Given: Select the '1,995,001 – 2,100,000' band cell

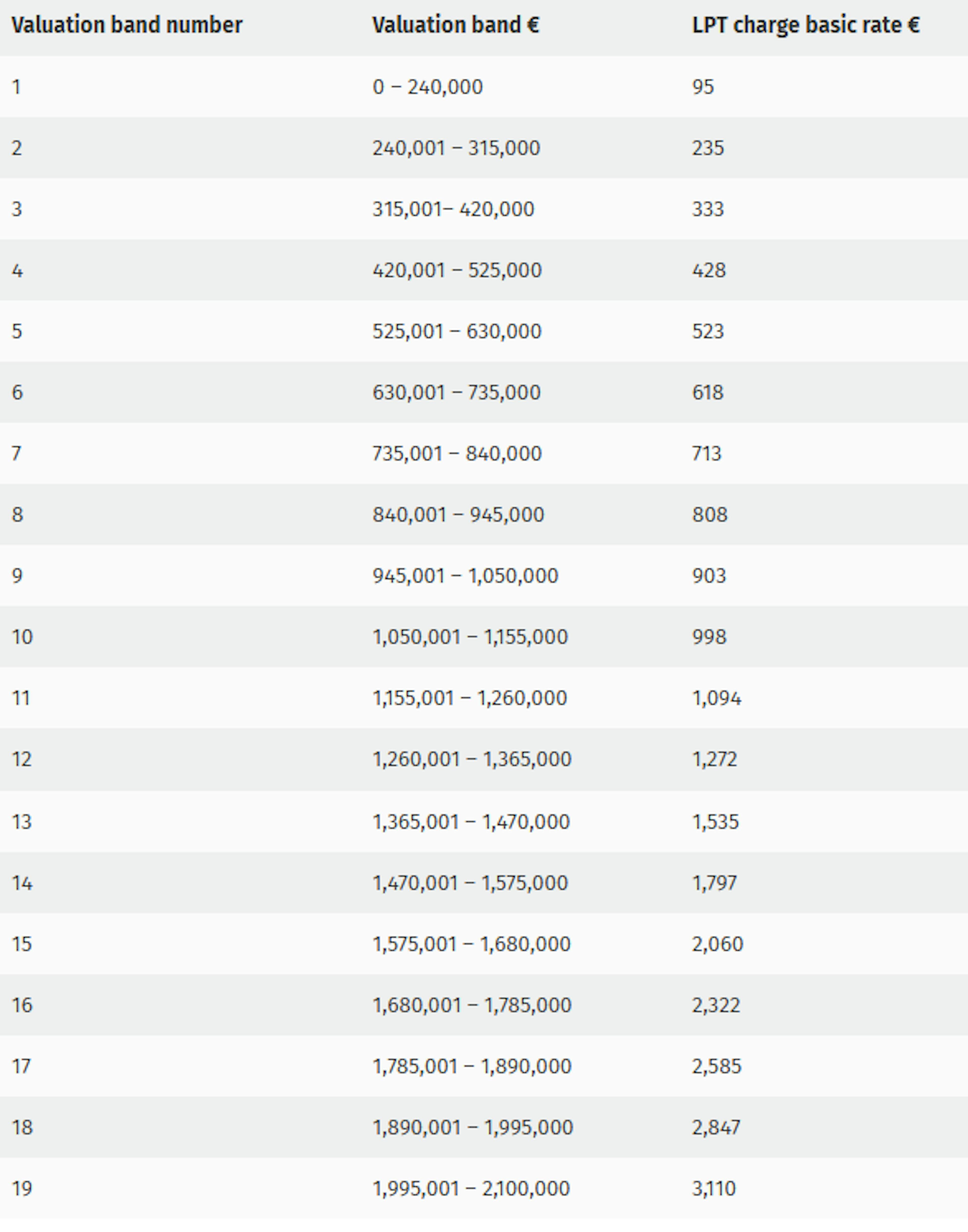Looking at the screenshot, I should (470, 1189).
